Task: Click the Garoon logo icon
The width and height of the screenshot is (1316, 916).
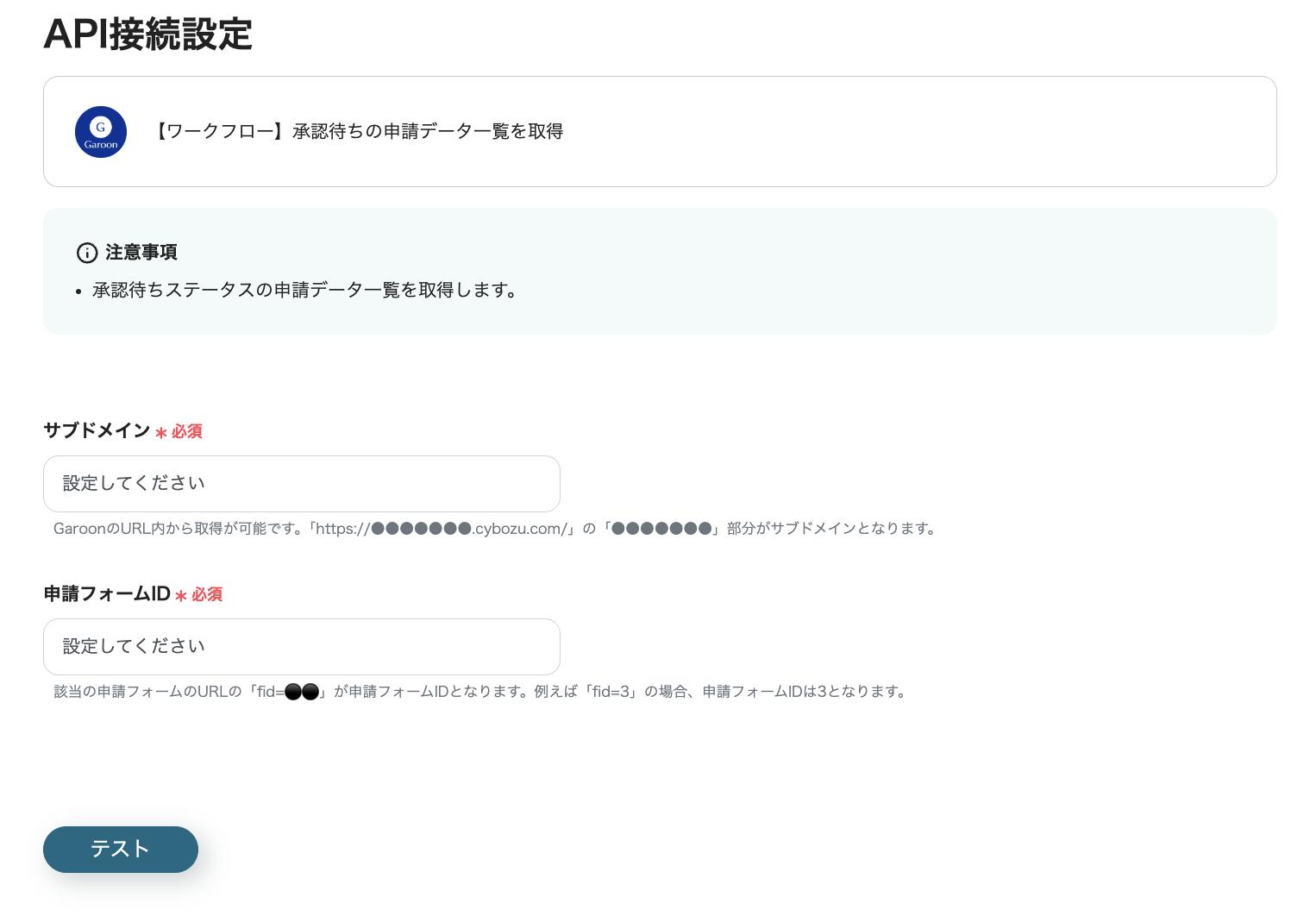Action: coord(101,131)
